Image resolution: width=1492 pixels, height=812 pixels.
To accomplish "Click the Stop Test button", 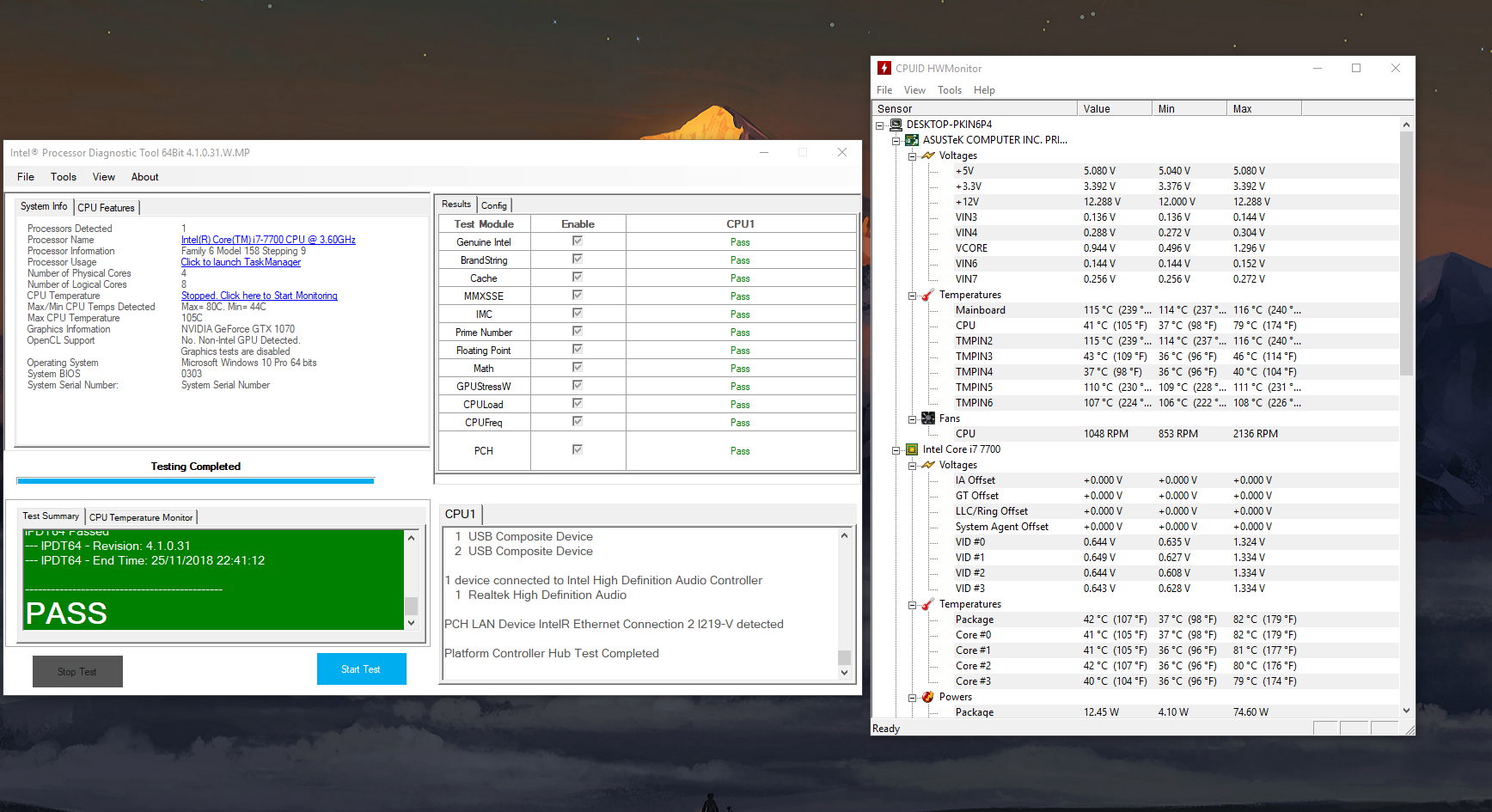I will coord(77,671).
